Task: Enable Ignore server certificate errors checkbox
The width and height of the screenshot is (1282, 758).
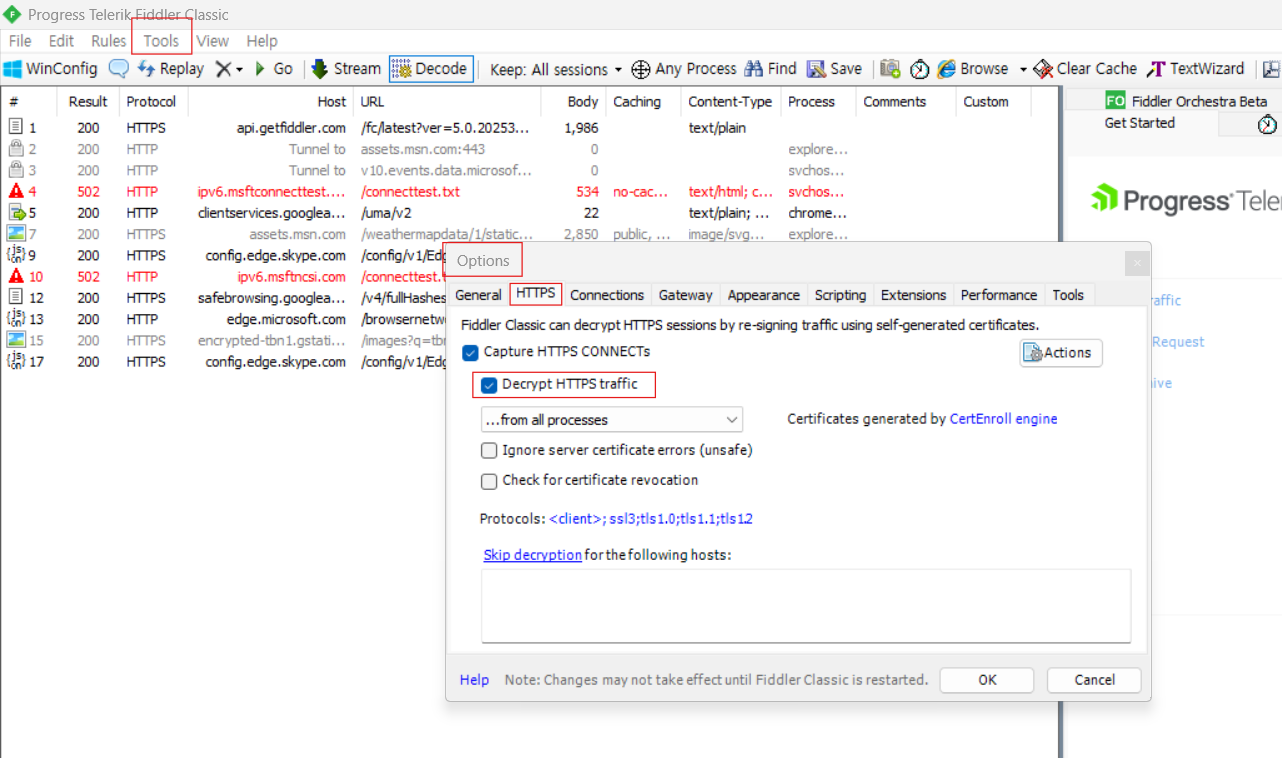Action: [489, 451]
